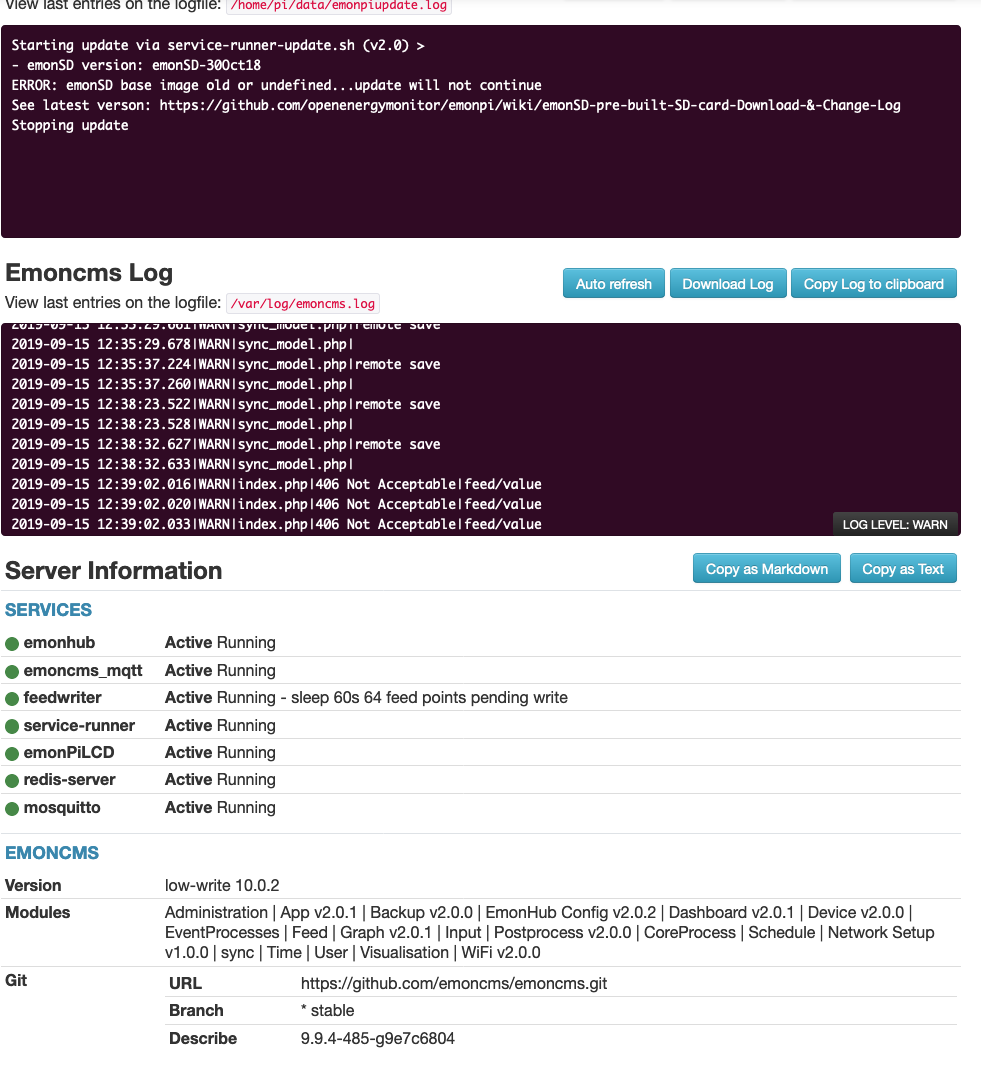The height and width of the screenshot is (1079, 981).
Task: Click the version value low-write 10.0.2
Action: click(222, 885)
